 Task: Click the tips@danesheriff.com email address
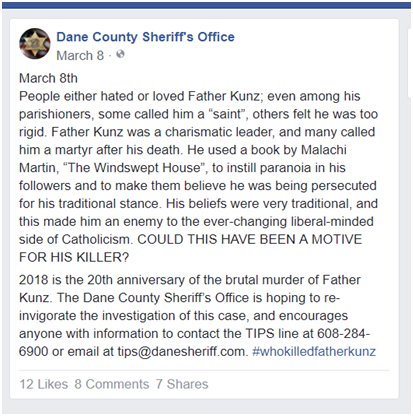[x=183, y=352]
